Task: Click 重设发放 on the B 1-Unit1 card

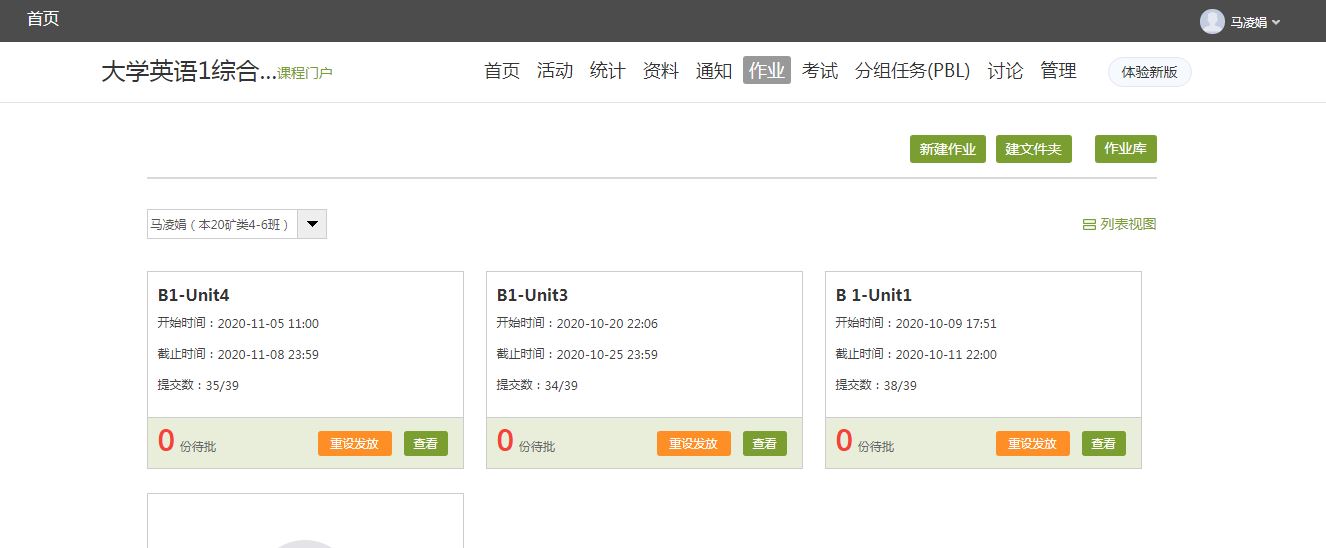Action: coord(1033,443)
